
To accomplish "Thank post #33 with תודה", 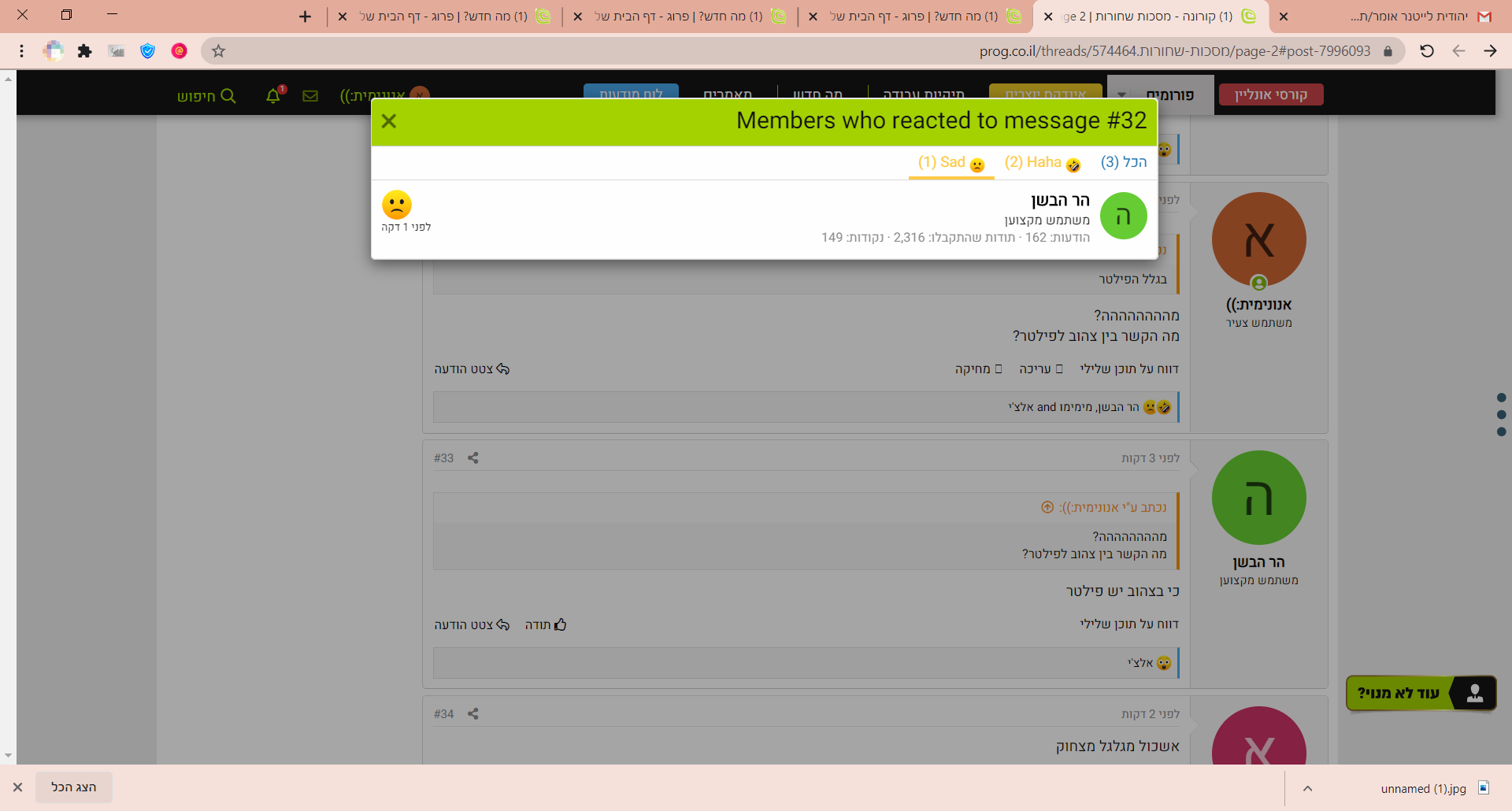I will pos(546,625).
